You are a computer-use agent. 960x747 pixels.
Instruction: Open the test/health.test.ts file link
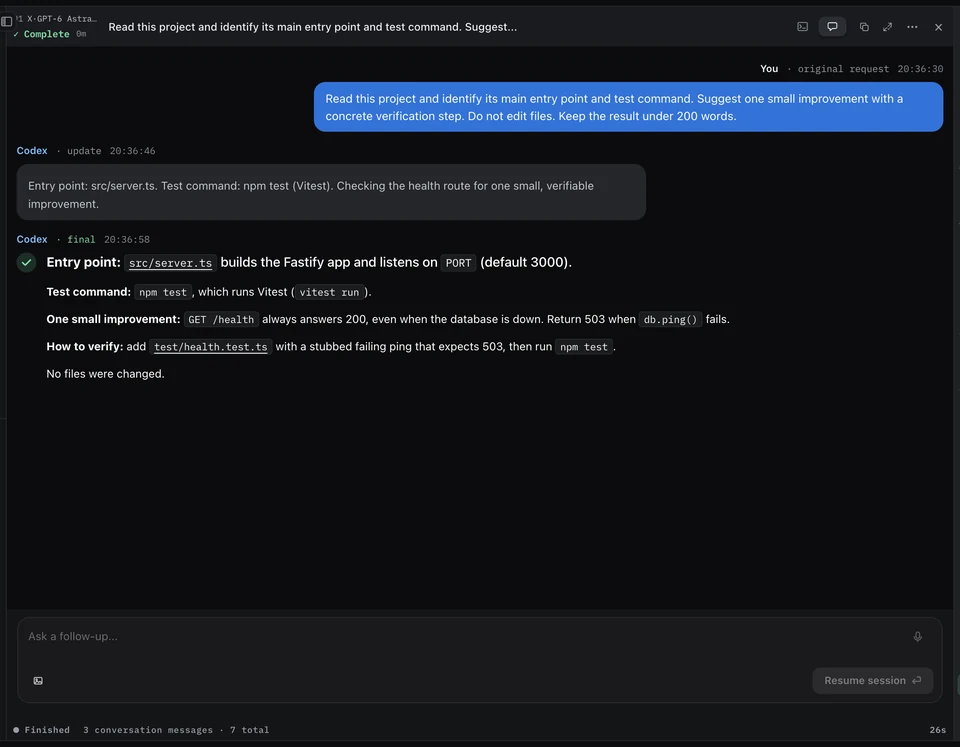click(211, 347)
